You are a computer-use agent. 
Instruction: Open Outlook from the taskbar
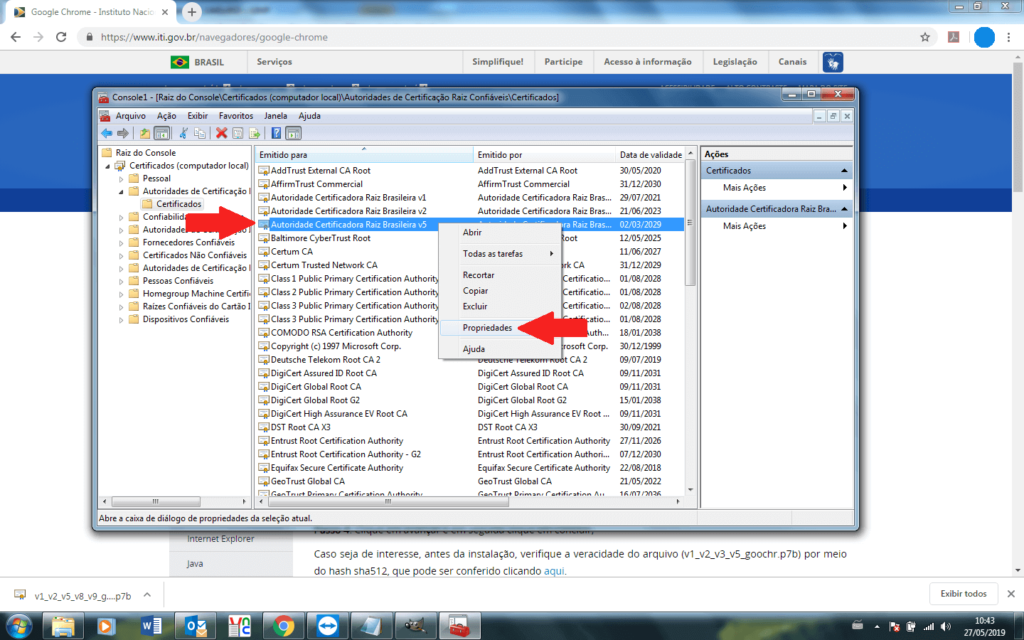click(195, 626)
